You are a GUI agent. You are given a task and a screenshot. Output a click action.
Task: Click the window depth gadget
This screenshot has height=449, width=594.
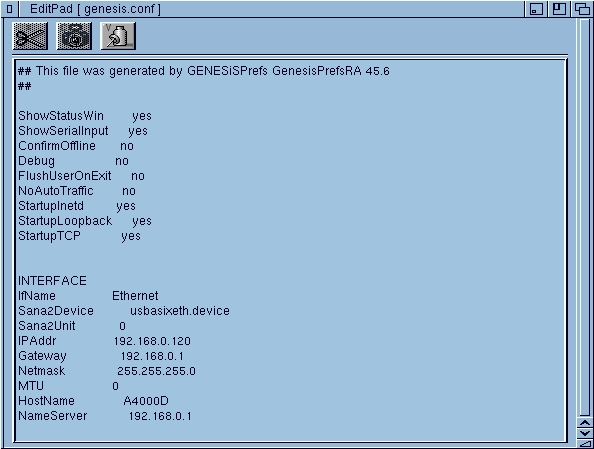tap(582, 9)
